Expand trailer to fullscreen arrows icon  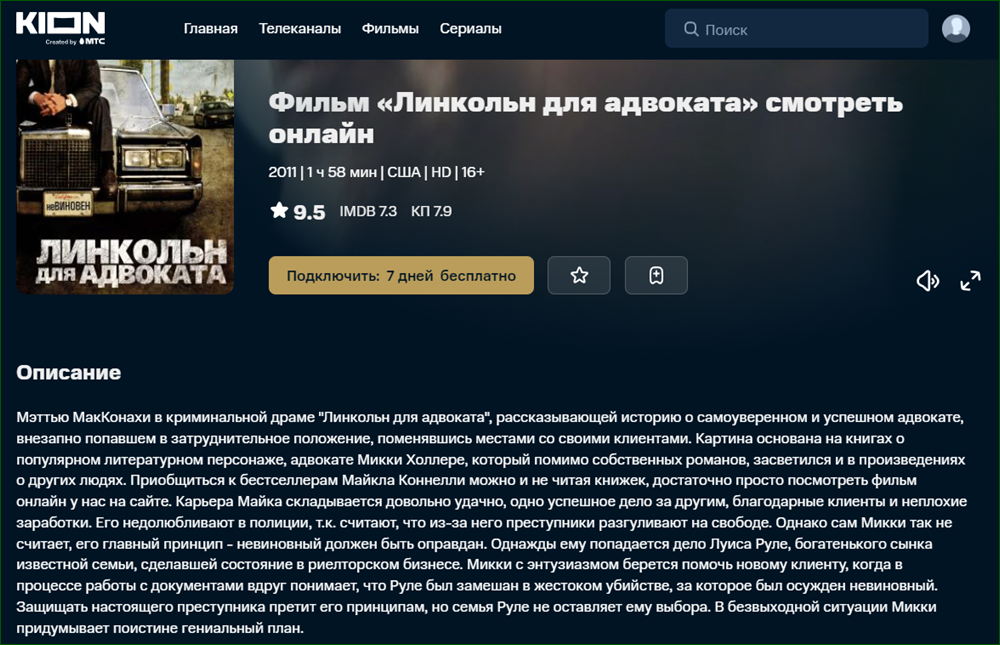pyautogui.click(x=970, y=280)
